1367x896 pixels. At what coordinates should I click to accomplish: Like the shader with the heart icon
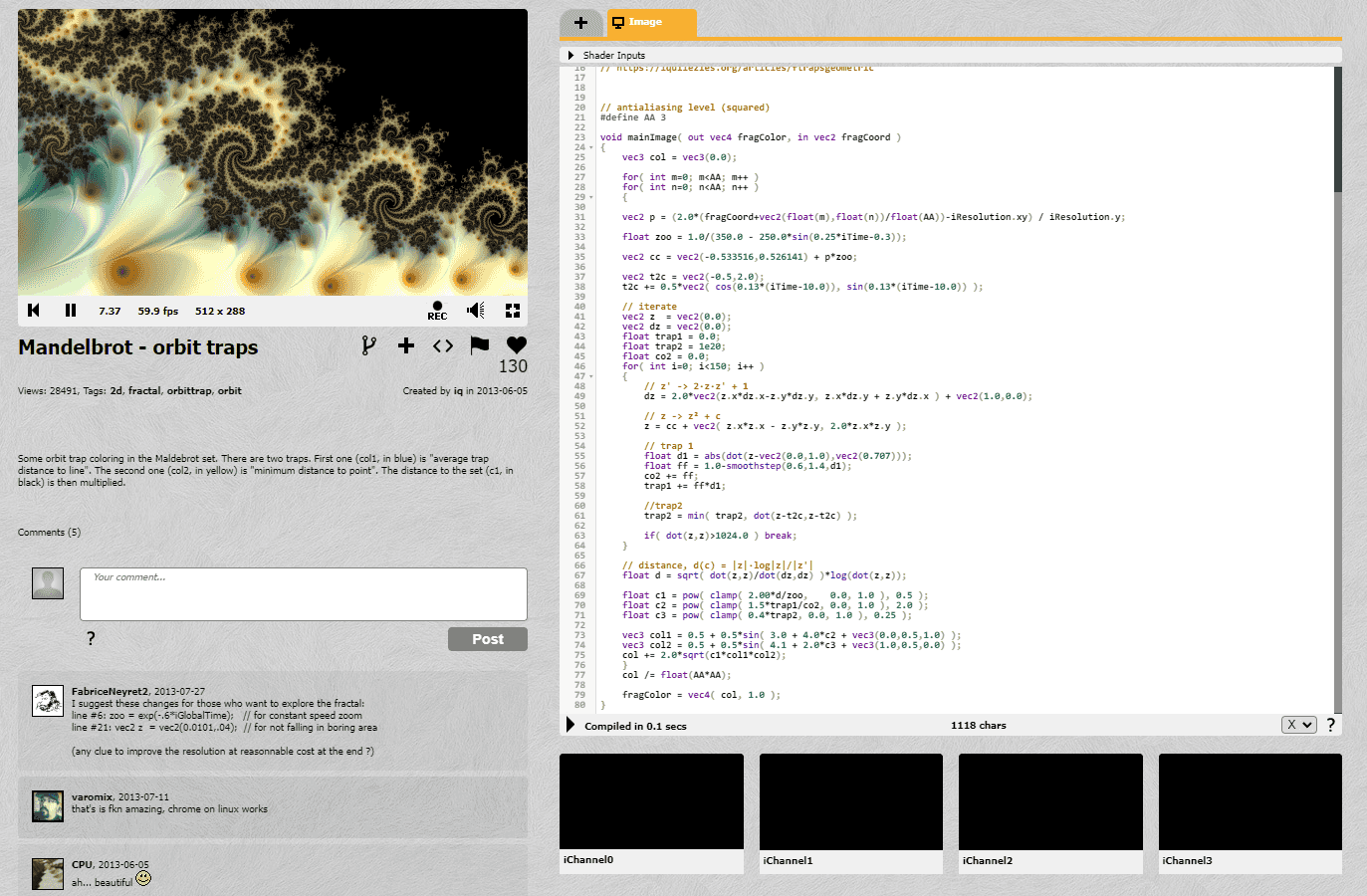point(516,343)
